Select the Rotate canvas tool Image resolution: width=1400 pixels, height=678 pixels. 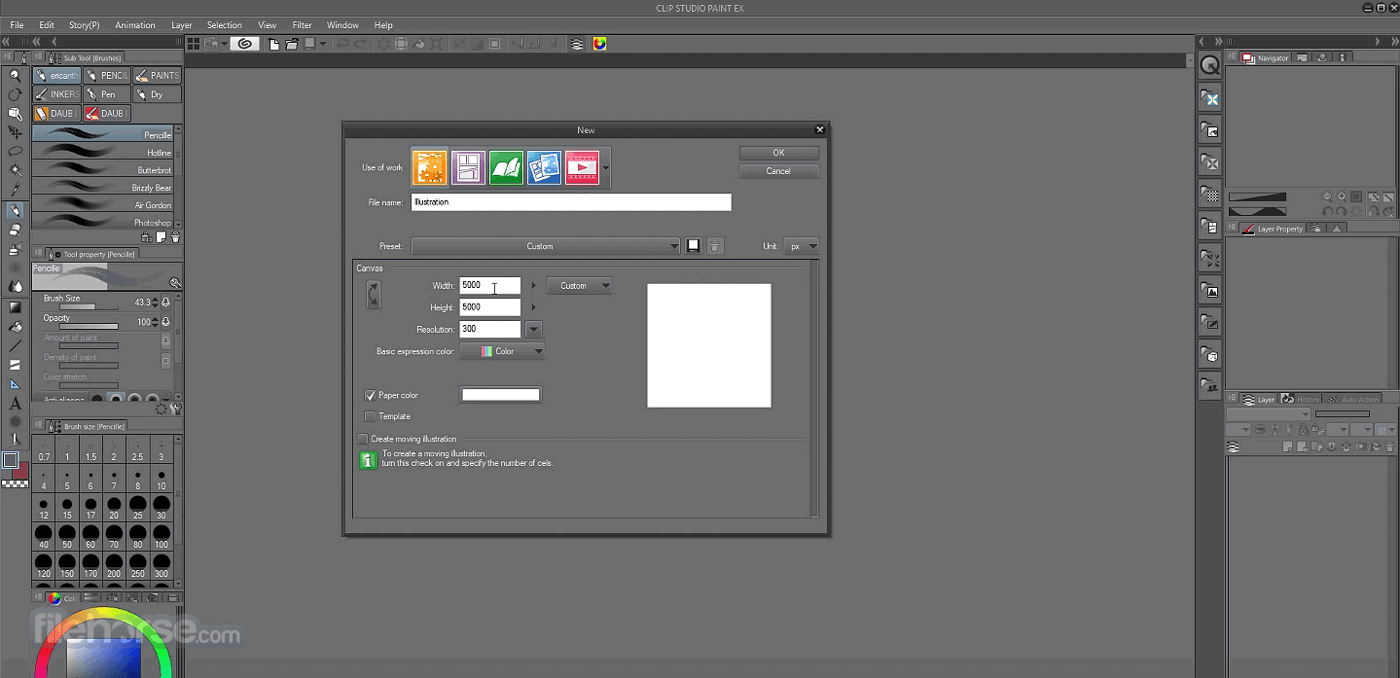[14, 95]
